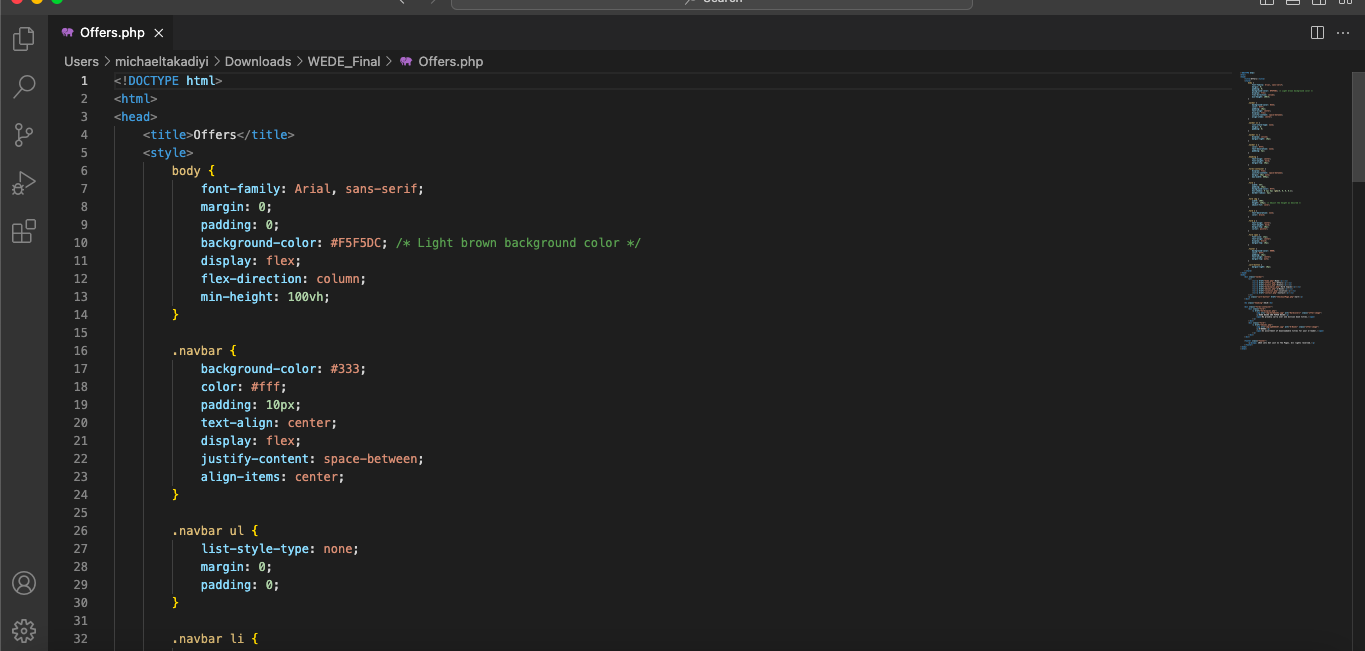This screenshot has width=1365, height=651.
Task: Open the Source Control view
Action: [23, 135]
